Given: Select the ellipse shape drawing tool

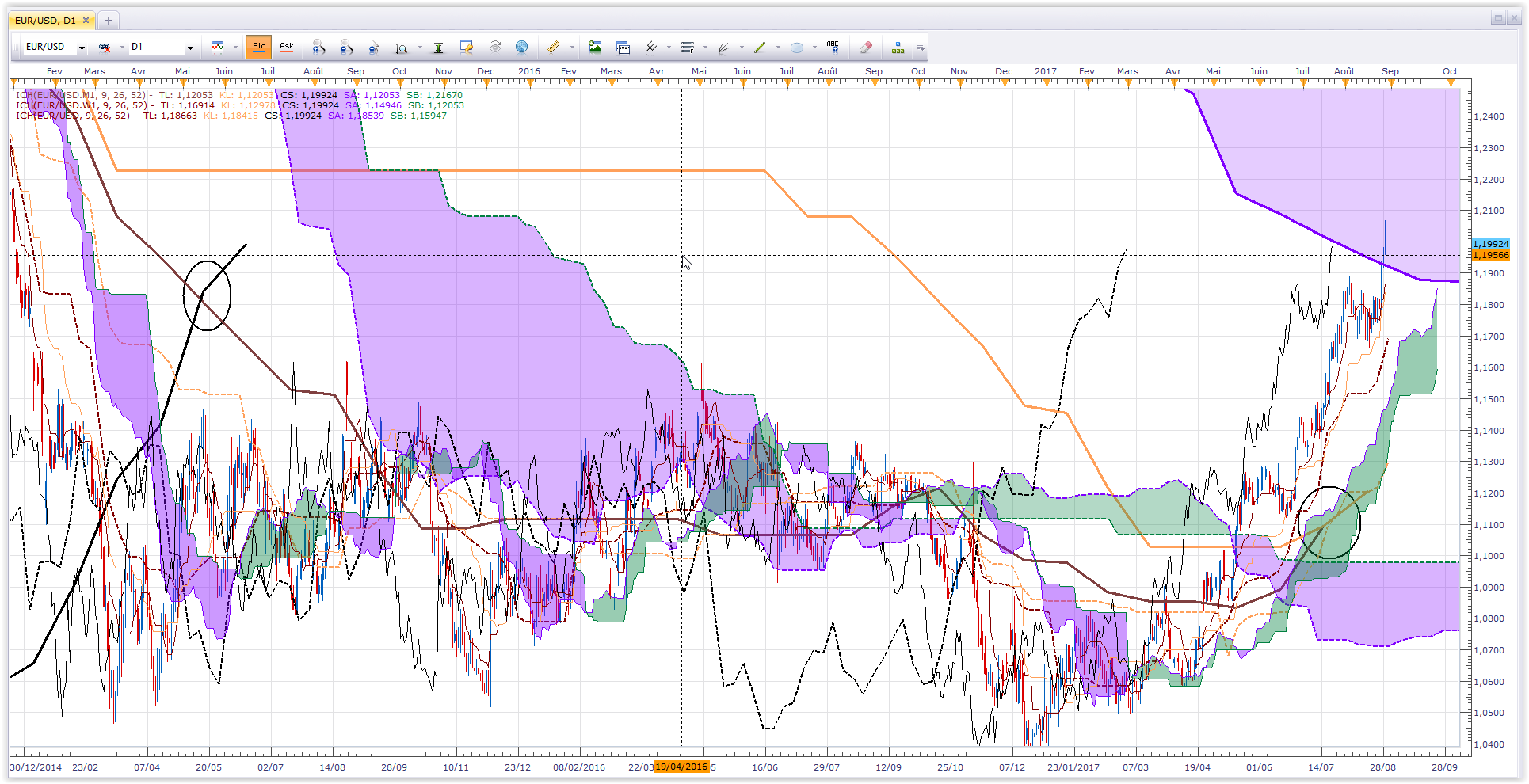Looking at the screenshot, I should click(x=797, y=48).
